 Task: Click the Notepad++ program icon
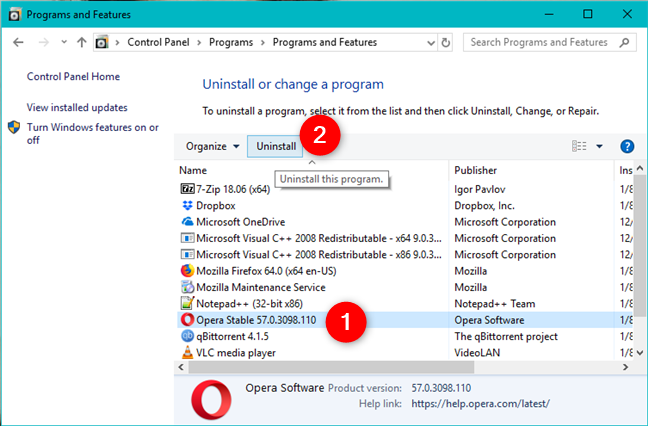coord(187,303)
